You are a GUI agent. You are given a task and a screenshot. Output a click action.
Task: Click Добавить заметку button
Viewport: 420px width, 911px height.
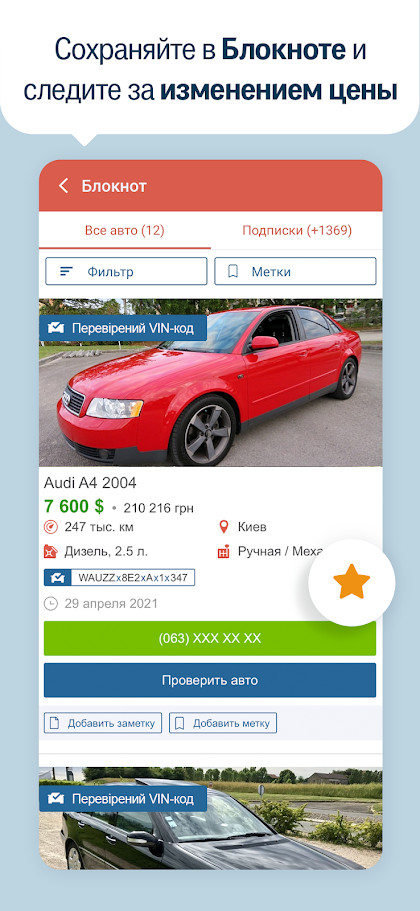(103, 723)
